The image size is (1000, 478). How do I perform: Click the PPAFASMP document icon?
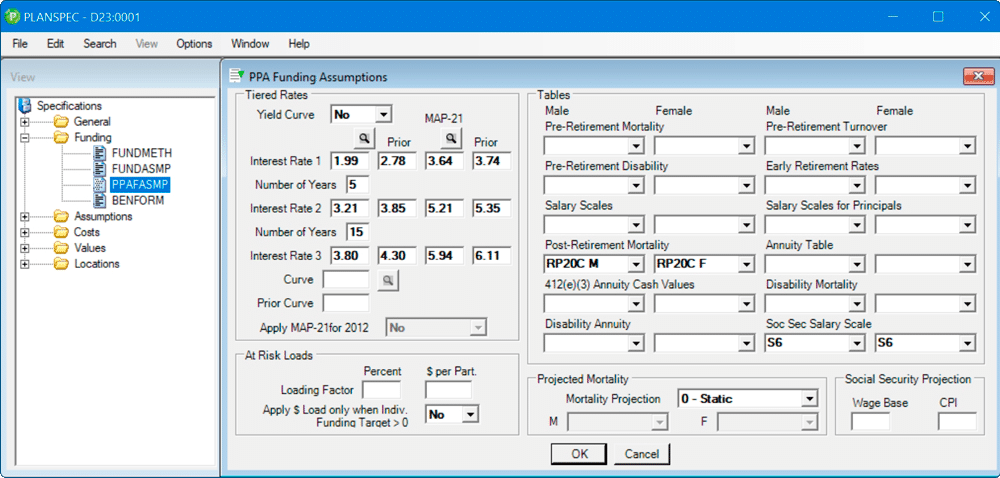pyautogui.click(x=99, y=185)
